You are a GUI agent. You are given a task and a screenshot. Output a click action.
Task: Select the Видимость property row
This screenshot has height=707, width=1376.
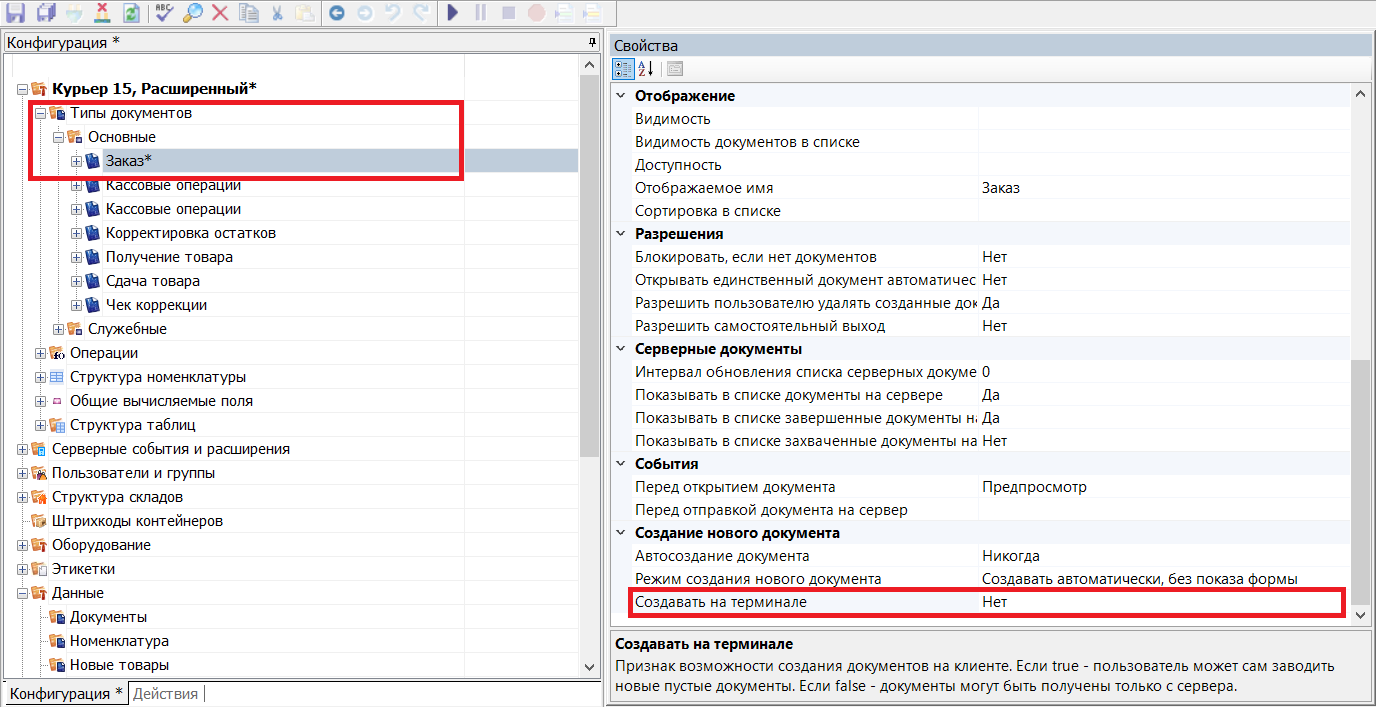[980, 119]
